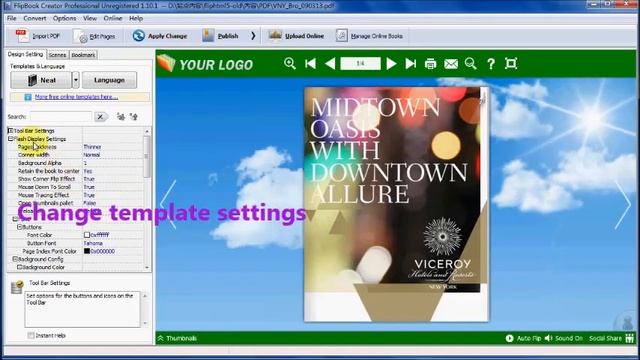This screenshot has width=640, height=360.
Task: Click the Publish toolbar button
Action: [x=220, y=36]
